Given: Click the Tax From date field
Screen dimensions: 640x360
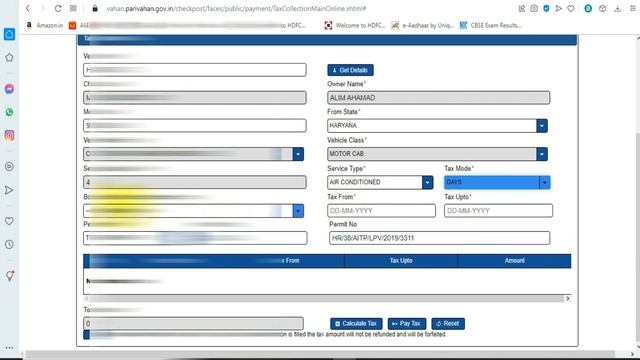Looking at the screenshot, I should [381, 211].
